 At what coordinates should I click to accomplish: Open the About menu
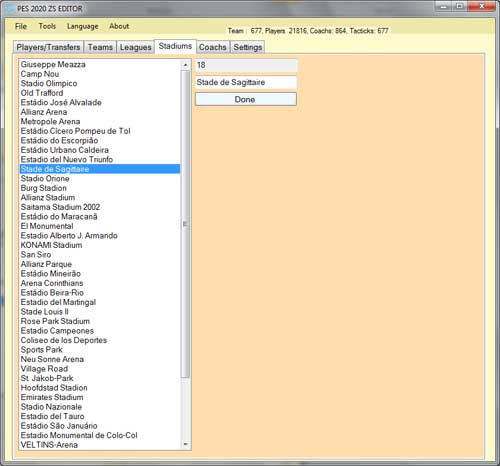119,26
